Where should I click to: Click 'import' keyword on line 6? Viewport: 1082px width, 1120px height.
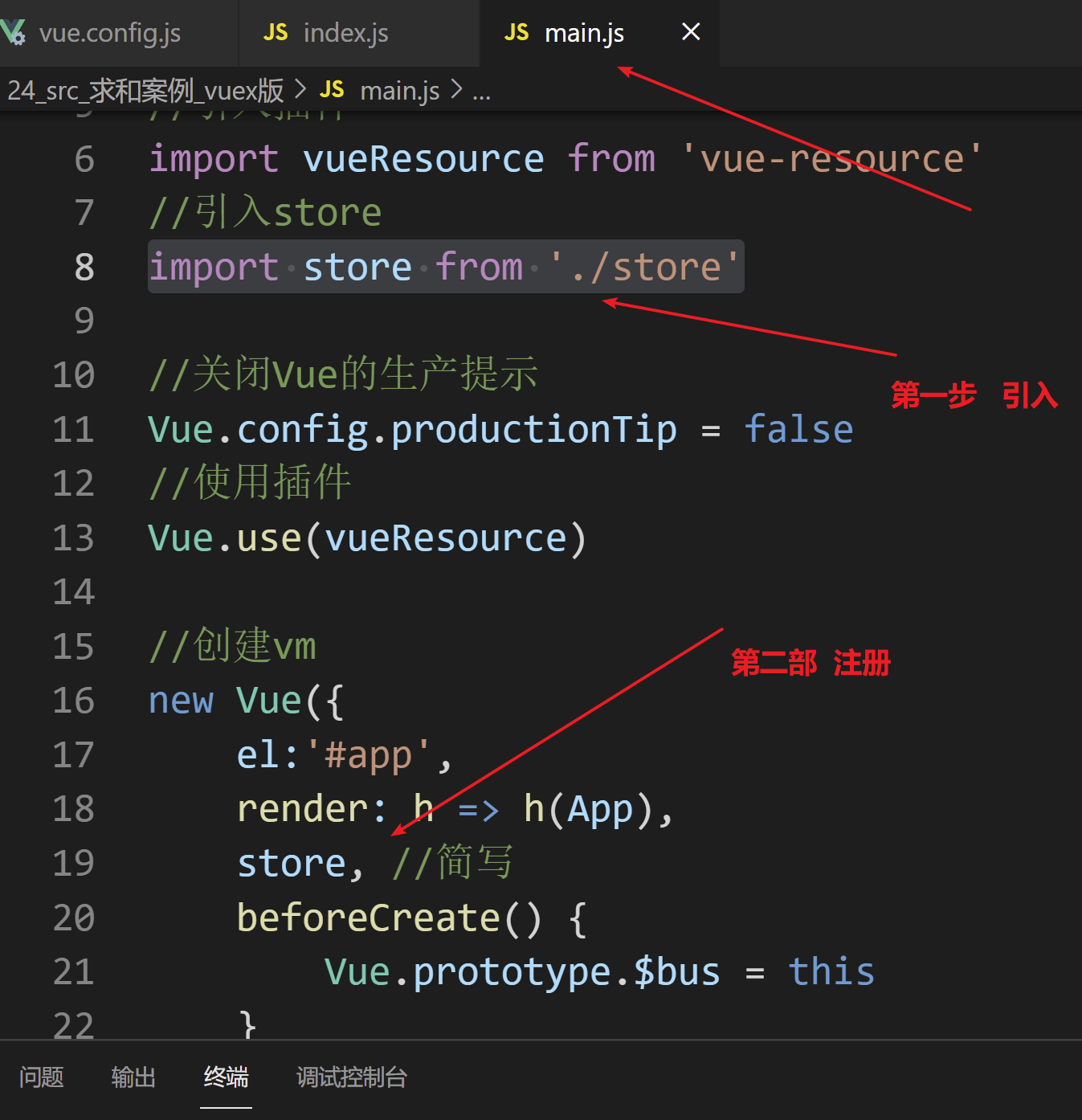click(214, 158)
